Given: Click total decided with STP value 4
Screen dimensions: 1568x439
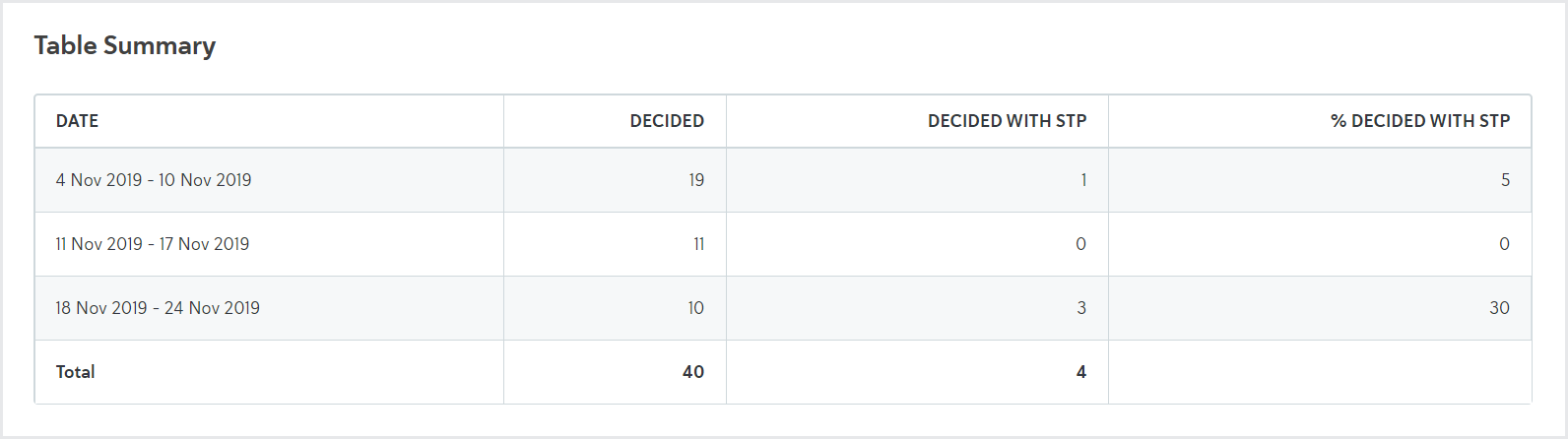Looking at the screenshot, I should 1081,372.
